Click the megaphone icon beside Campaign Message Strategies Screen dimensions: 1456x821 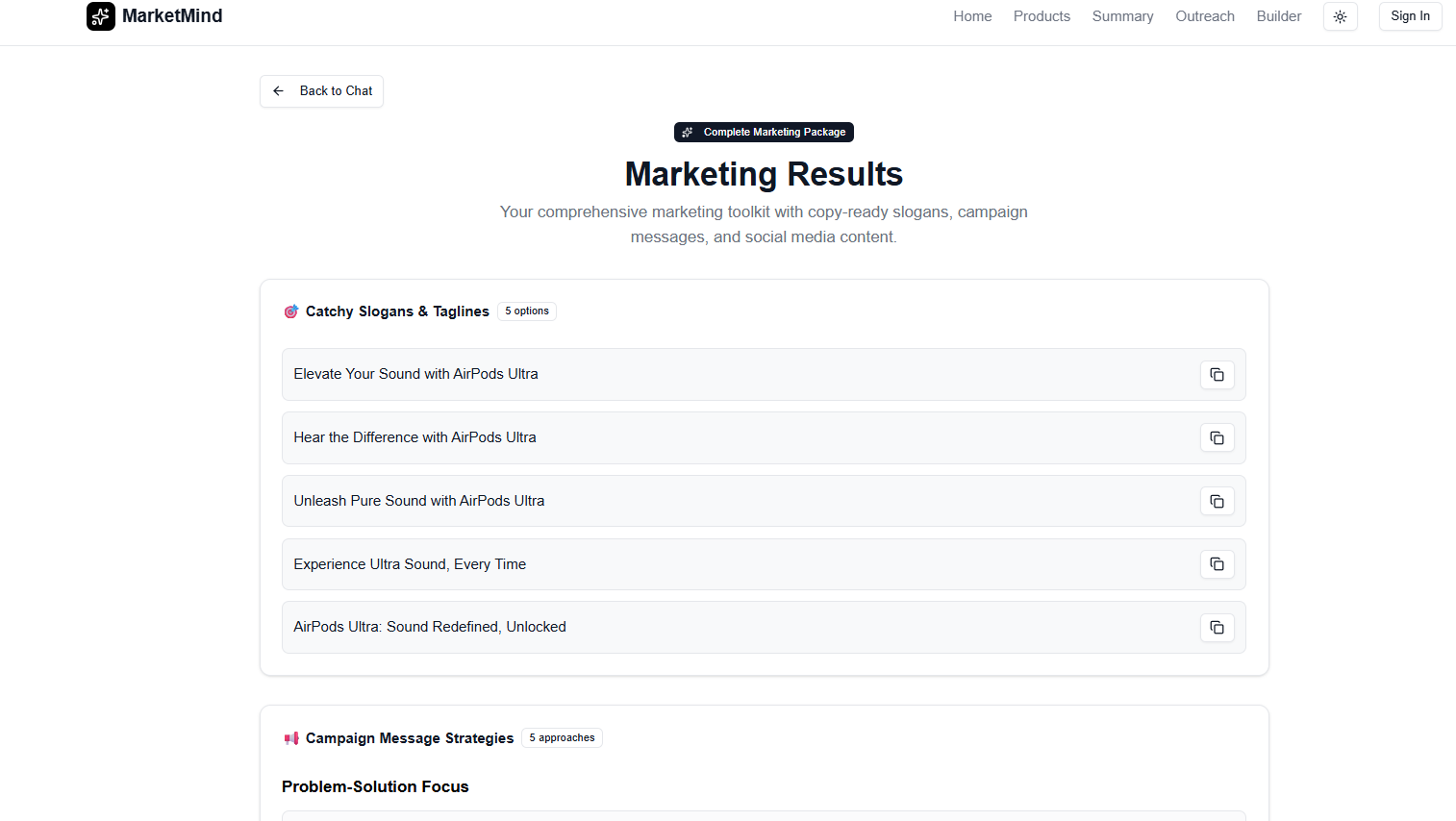(290, 737)
